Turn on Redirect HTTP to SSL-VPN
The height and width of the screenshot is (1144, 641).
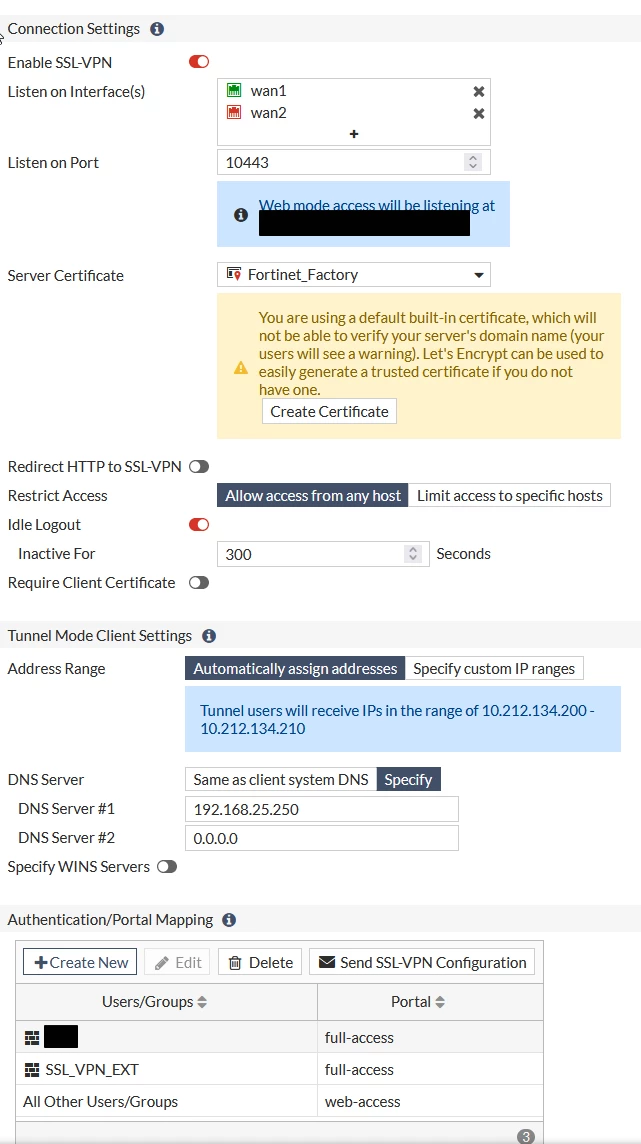click(x=199, y=466)
